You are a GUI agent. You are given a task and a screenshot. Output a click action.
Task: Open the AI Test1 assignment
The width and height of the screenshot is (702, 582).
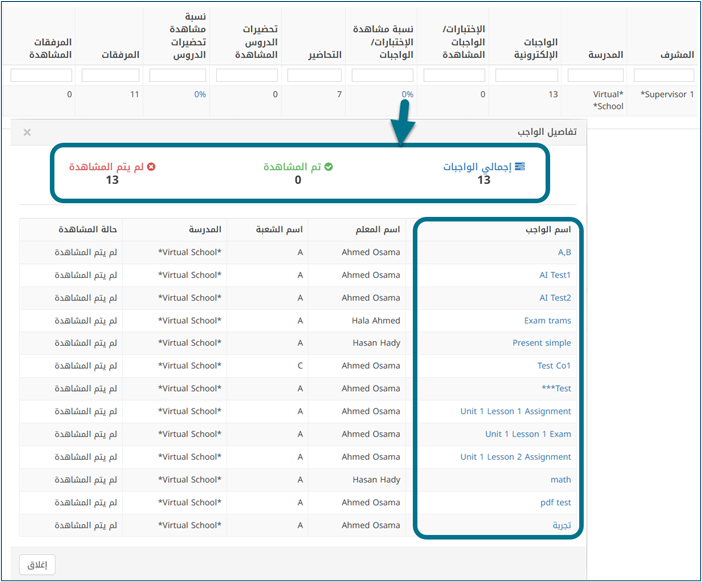[x=555, y=275]
